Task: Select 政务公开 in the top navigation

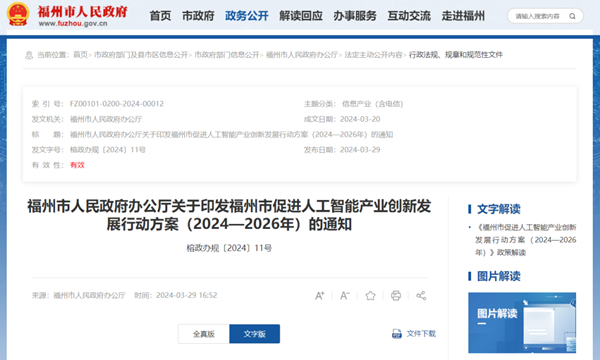Action: pos(247,16)
